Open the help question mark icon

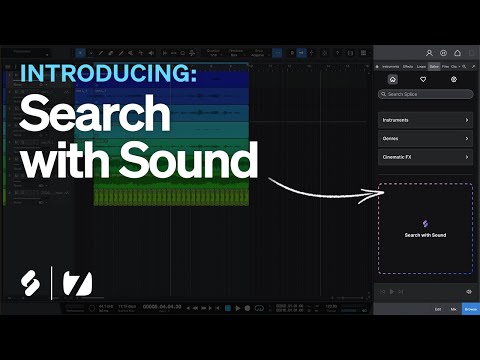pos(337,53)
